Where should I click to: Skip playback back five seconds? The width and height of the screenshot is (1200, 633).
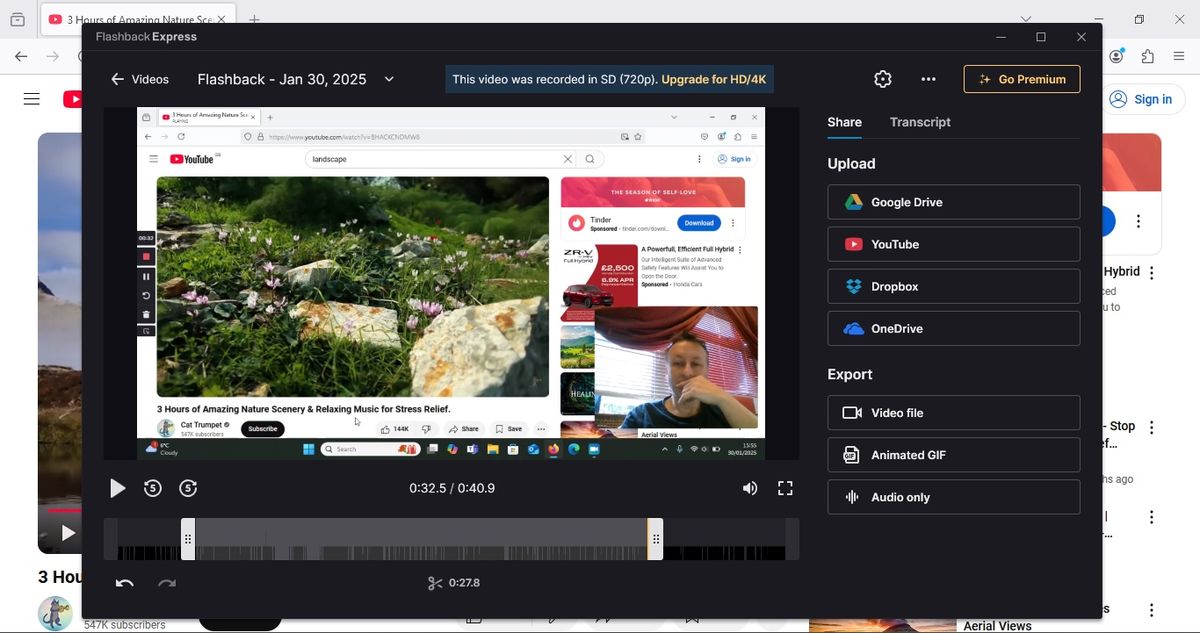pos(152,488)
